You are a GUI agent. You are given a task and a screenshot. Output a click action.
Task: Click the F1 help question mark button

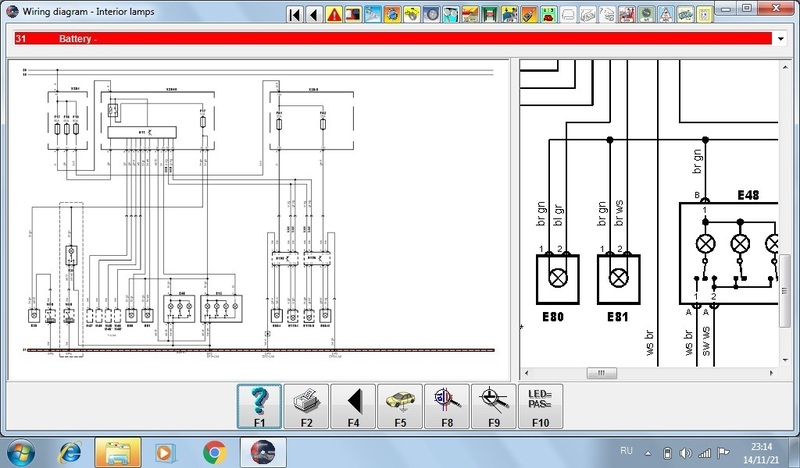259,406
